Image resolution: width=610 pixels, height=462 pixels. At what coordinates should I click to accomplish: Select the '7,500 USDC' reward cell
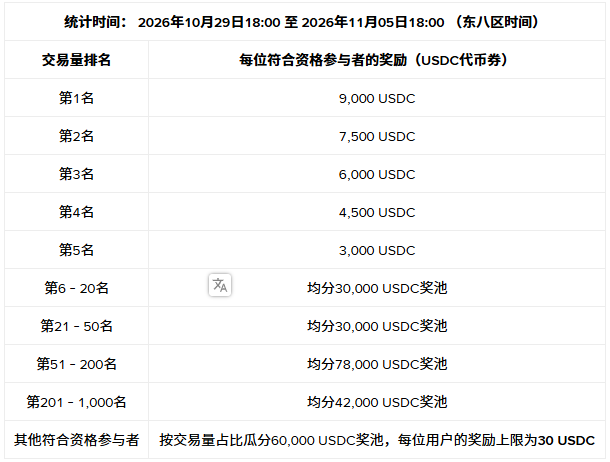point(377,136)
